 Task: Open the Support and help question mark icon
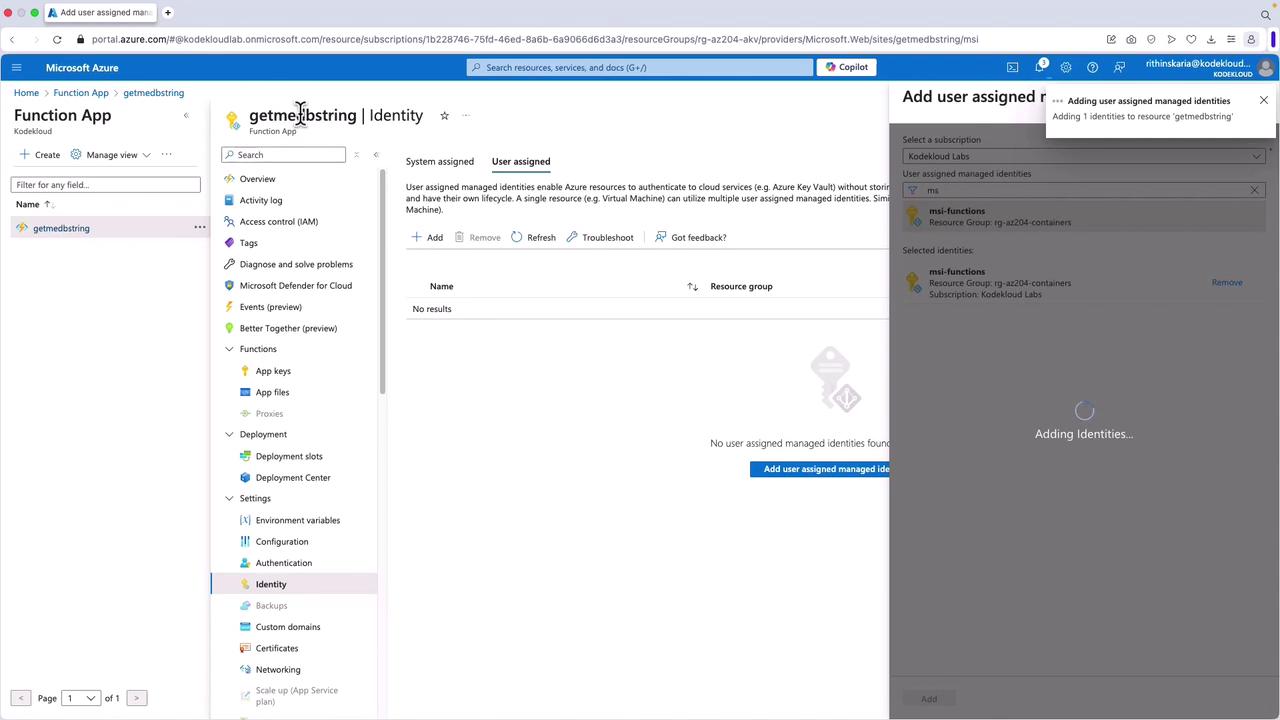[1092, 67]
